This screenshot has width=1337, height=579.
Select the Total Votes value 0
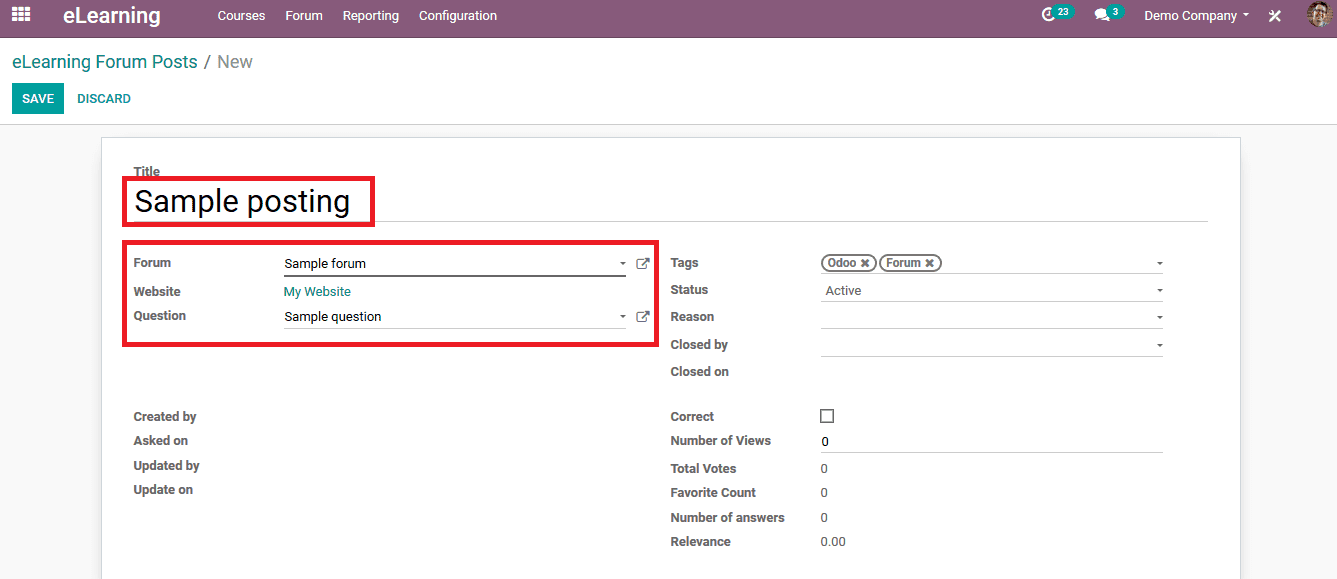pos(824,469)
